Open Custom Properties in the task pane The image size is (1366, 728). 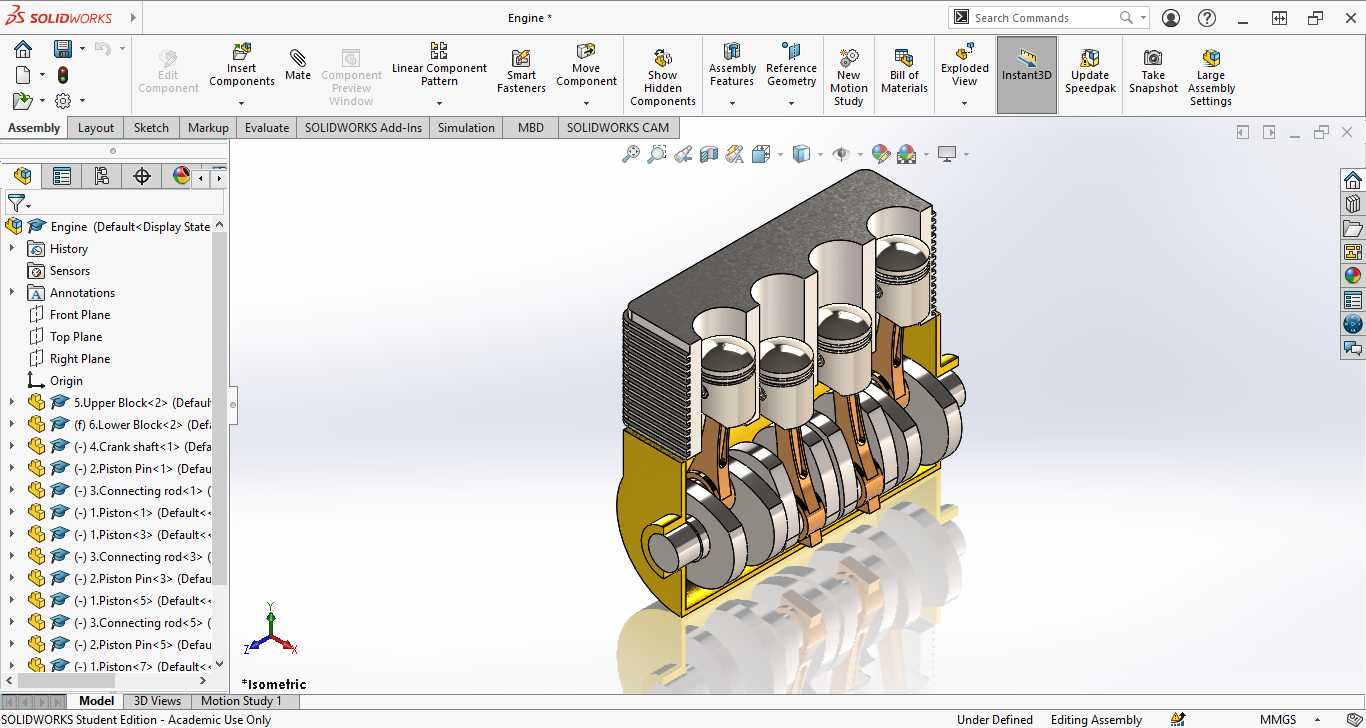tap(1353, 300)
